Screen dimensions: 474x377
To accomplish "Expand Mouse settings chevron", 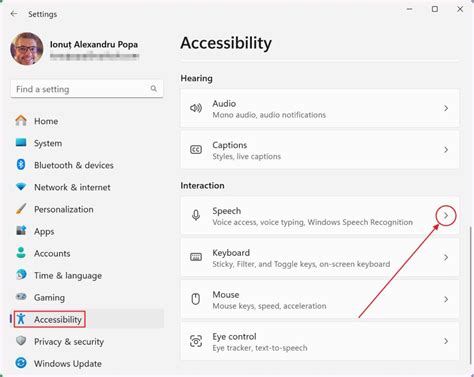I will click(x=446, y=299).
